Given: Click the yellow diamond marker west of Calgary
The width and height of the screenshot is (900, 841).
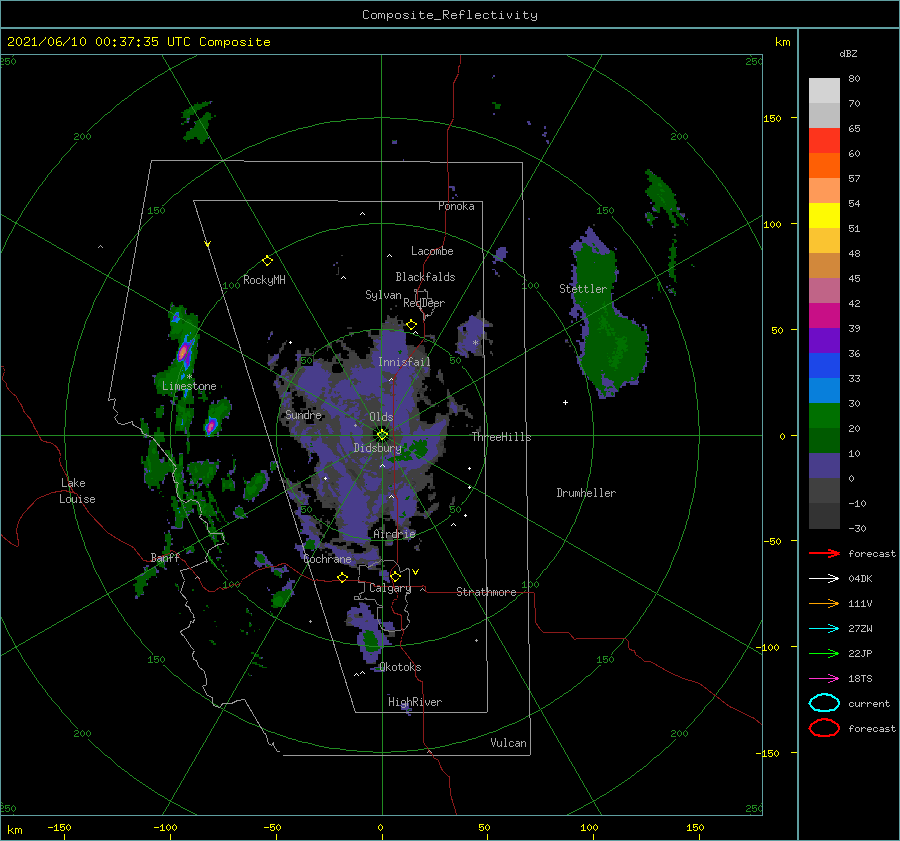Looking at the screenshot, I should (x=343, y=577).
